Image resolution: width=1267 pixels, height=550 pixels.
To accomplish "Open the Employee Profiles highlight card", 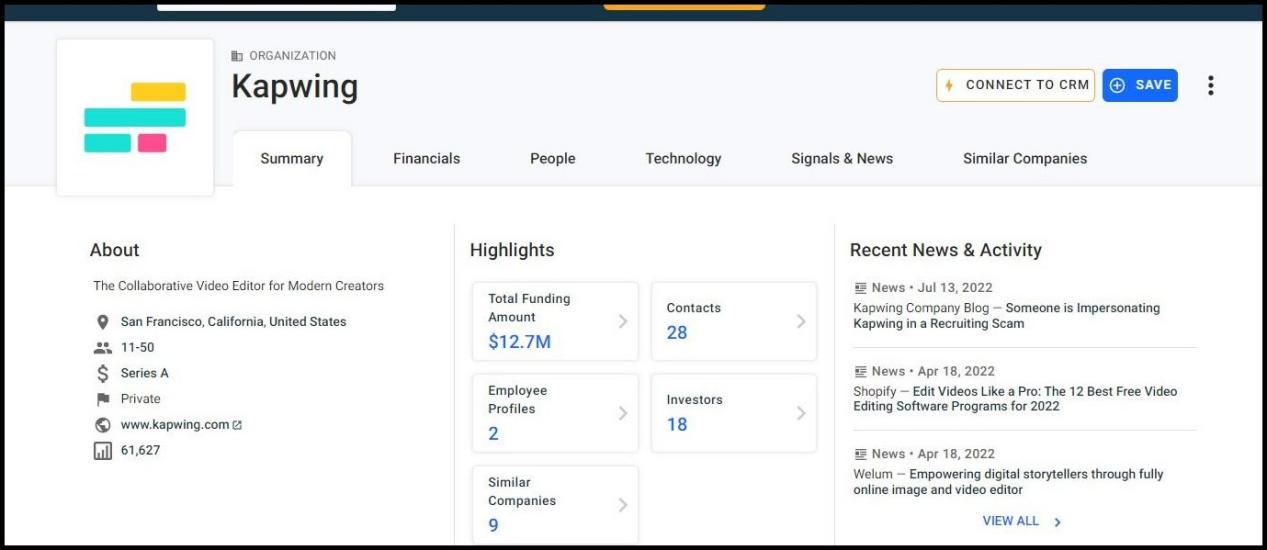I will click(x=554, y=413).
